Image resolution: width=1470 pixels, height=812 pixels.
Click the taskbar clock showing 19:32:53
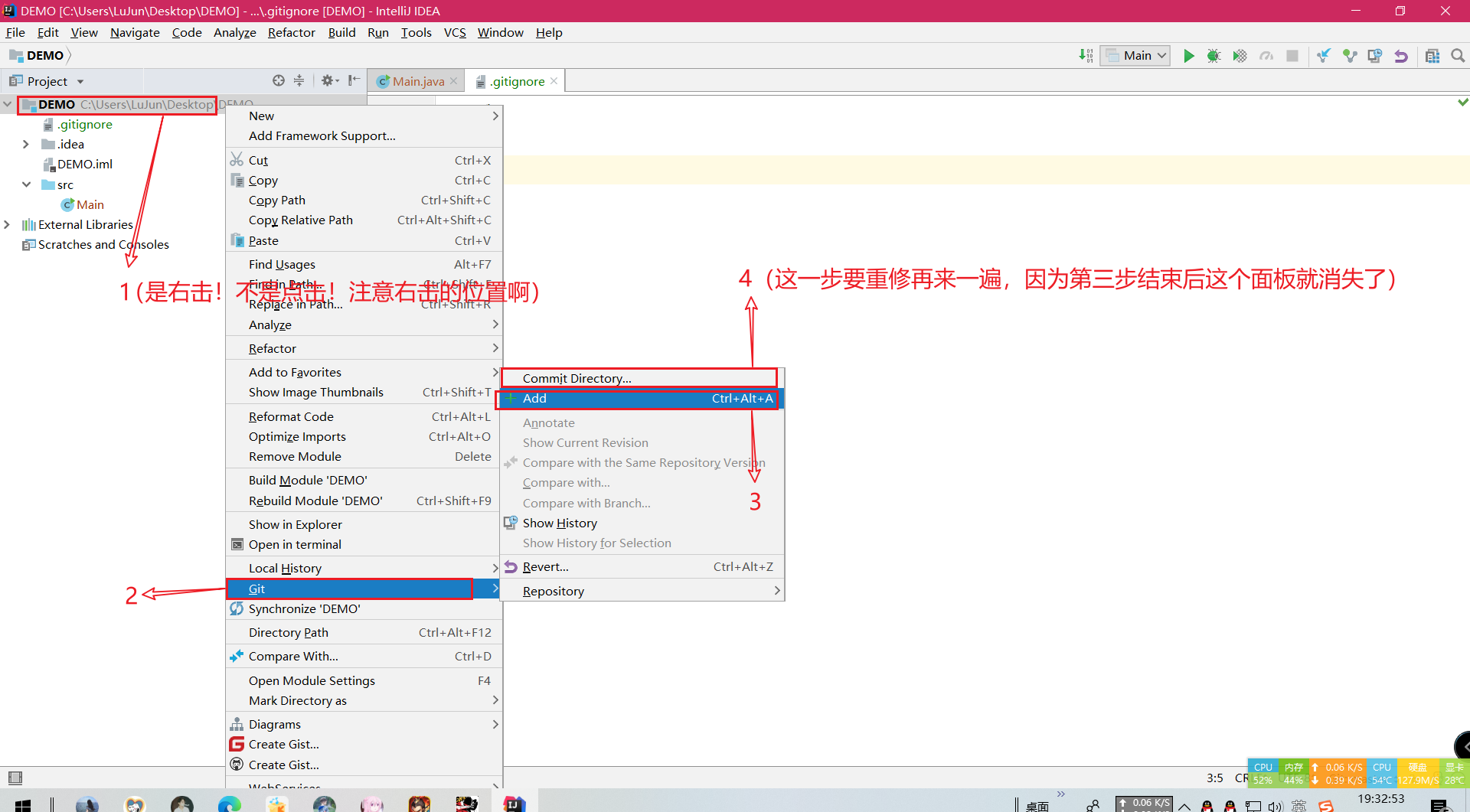point(1380,798)
